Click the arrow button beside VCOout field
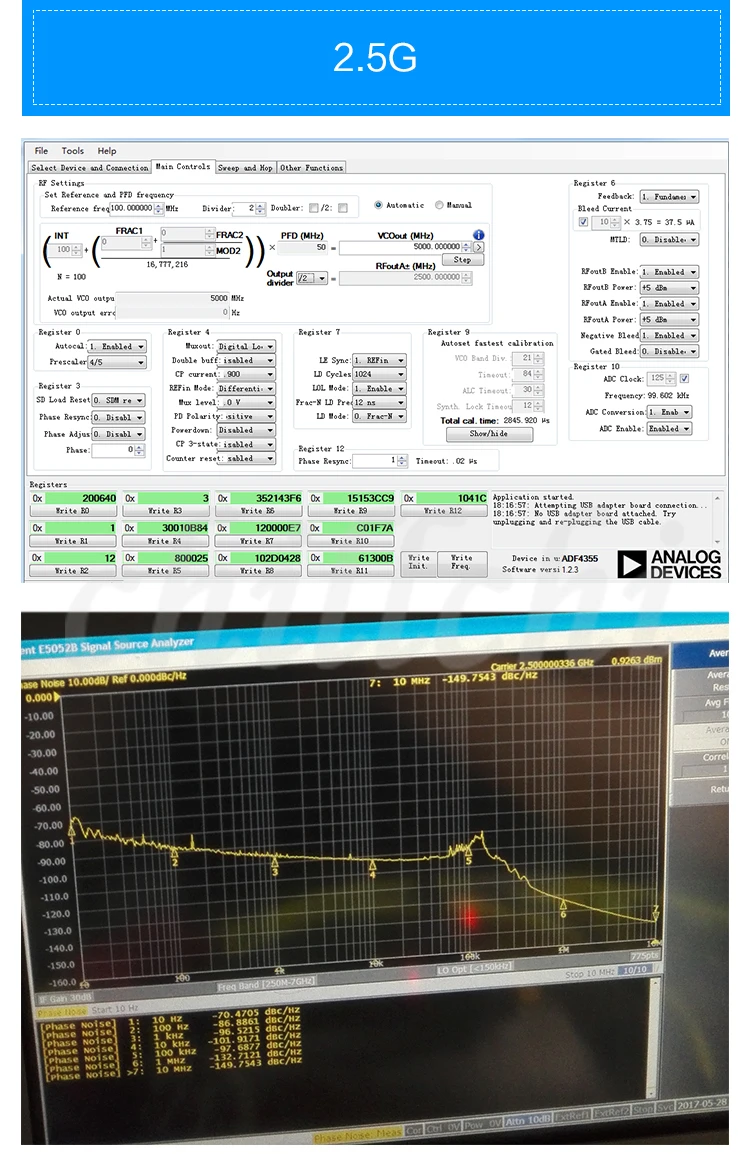 (x=478, y=247)
